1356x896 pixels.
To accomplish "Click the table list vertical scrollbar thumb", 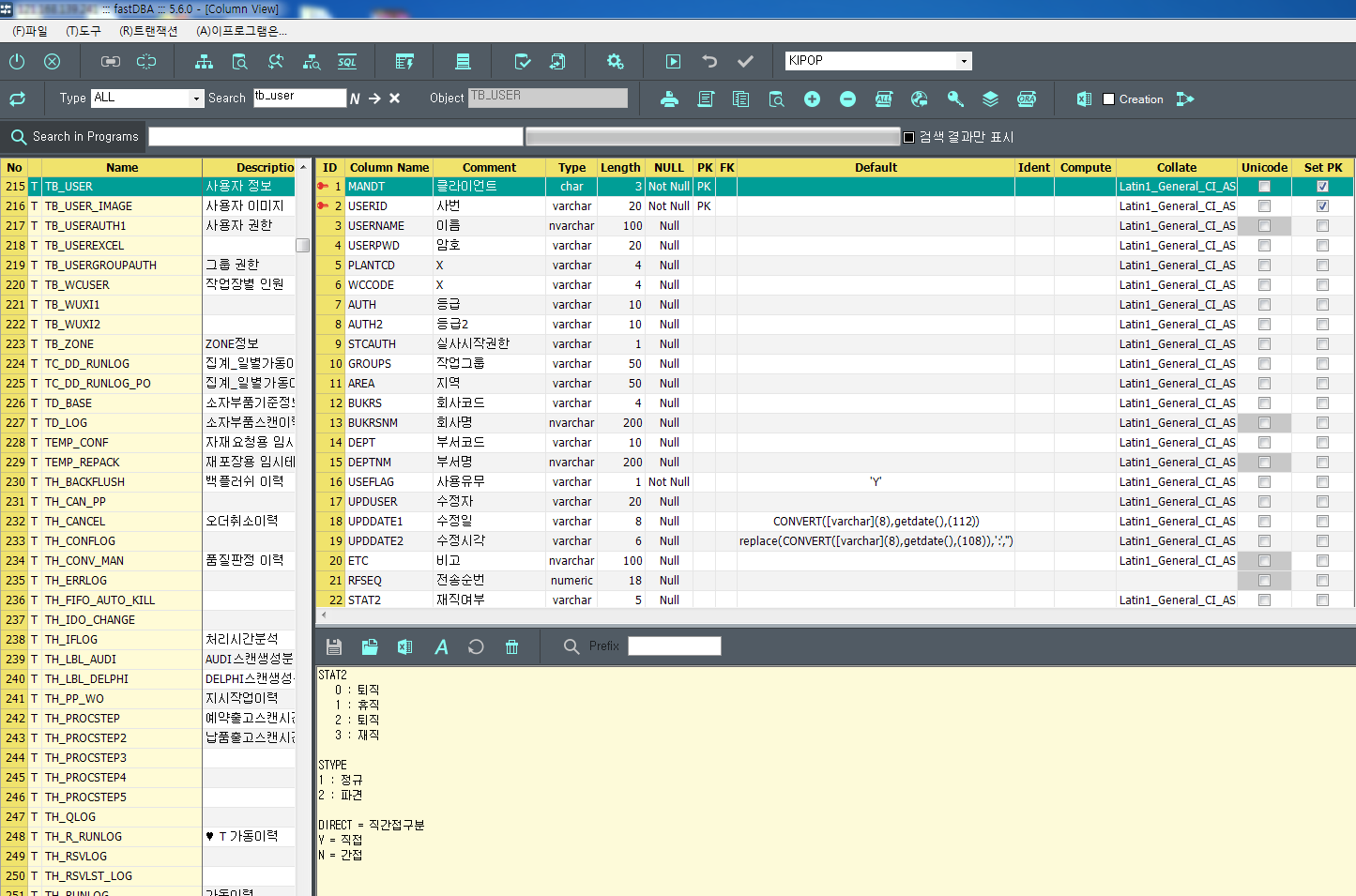I will [x=302, y=246].
